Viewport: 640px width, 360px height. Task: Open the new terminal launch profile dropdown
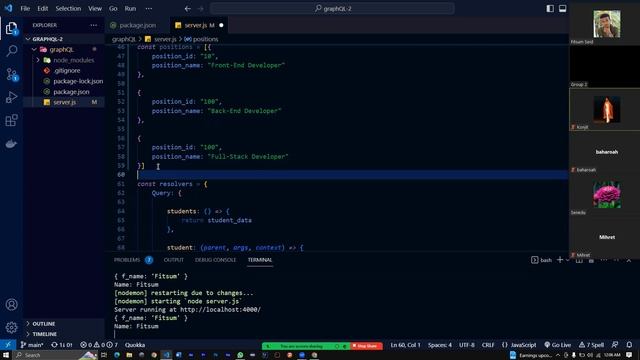click(x=567, y=260)
